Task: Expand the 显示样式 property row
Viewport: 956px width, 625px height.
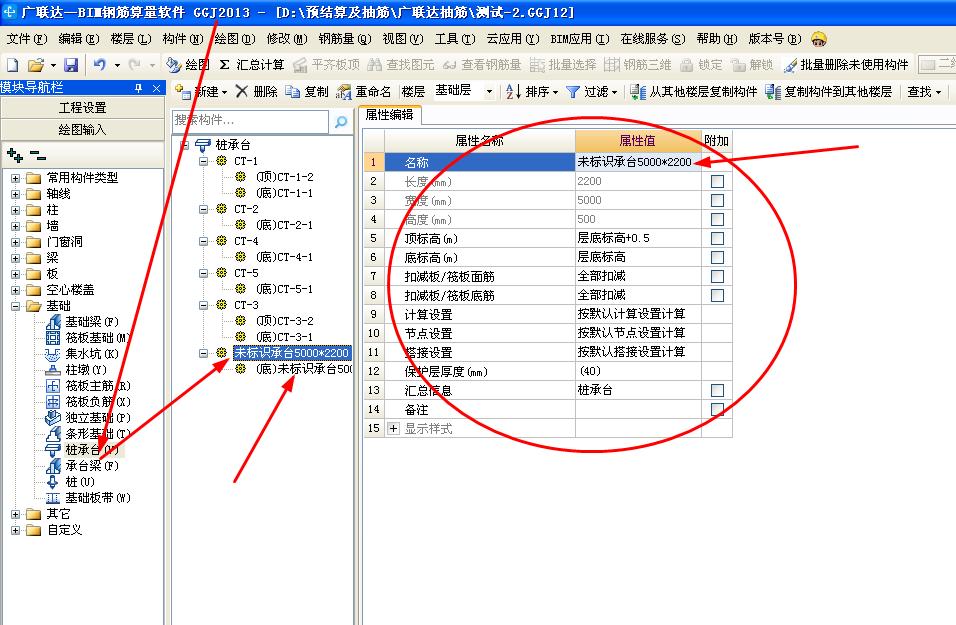Action: [x=394, y=429]
